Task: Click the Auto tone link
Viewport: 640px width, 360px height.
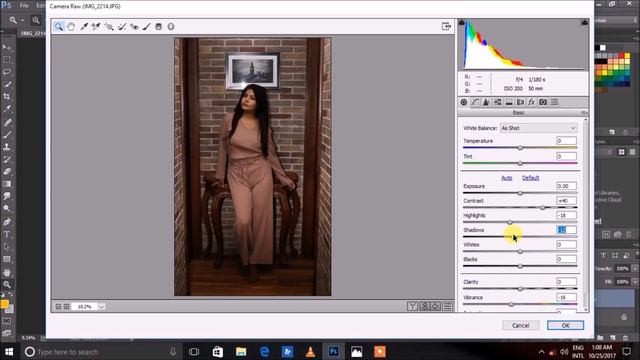Action: (x=507, y=178)
